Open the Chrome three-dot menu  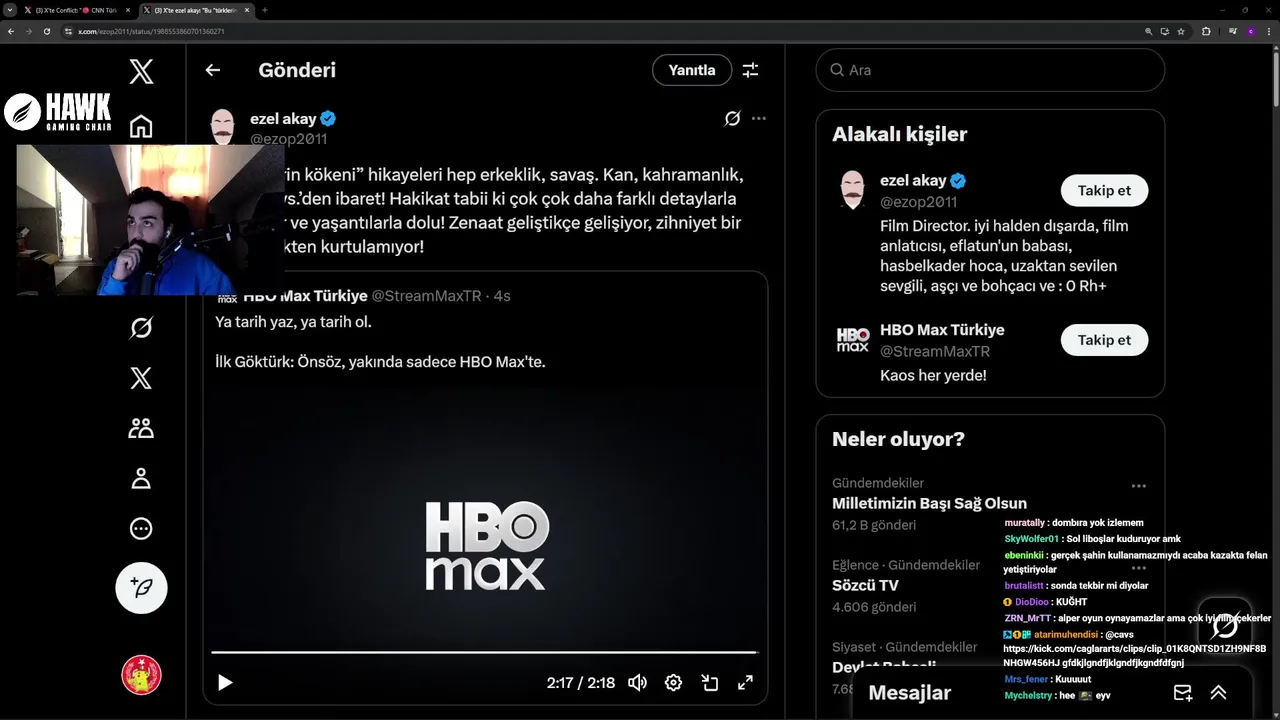point(1268,31)
